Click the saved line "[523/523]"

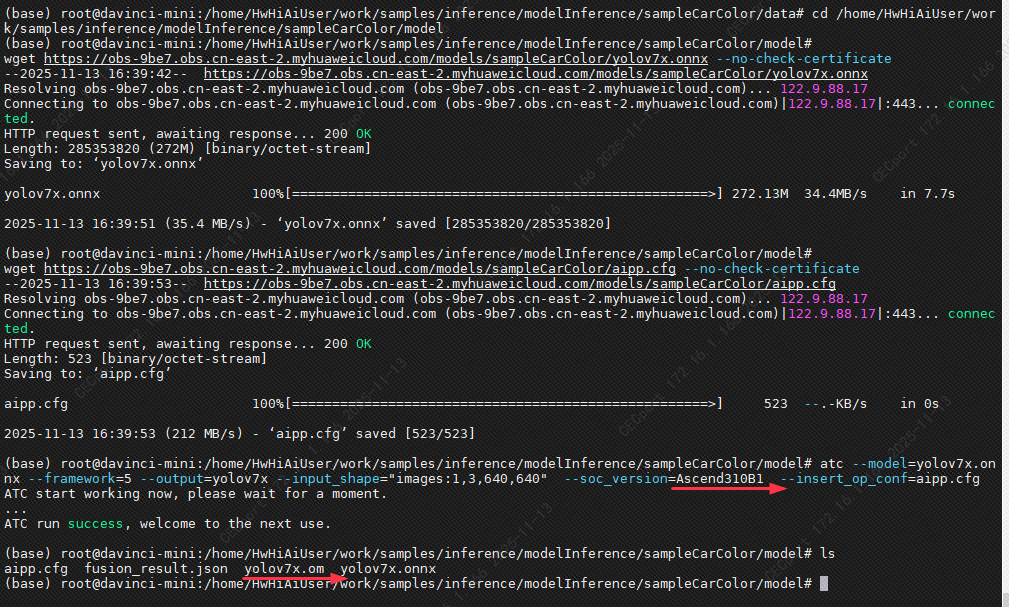click(440, 433)
